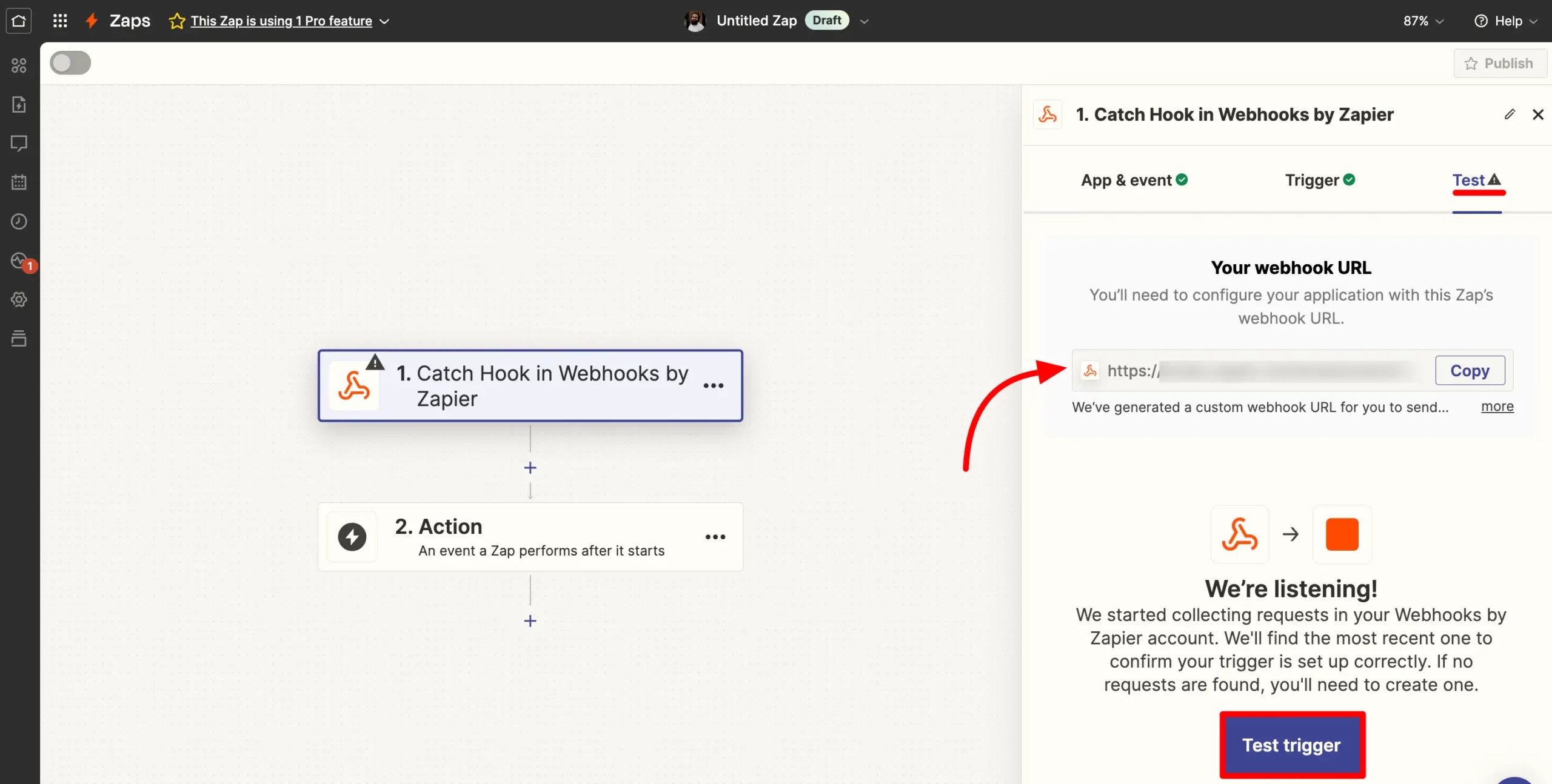The height and width of the screenshot is (784, 1552).
Task: Click the home icon in top bar
Action: (x=19, y=21)
